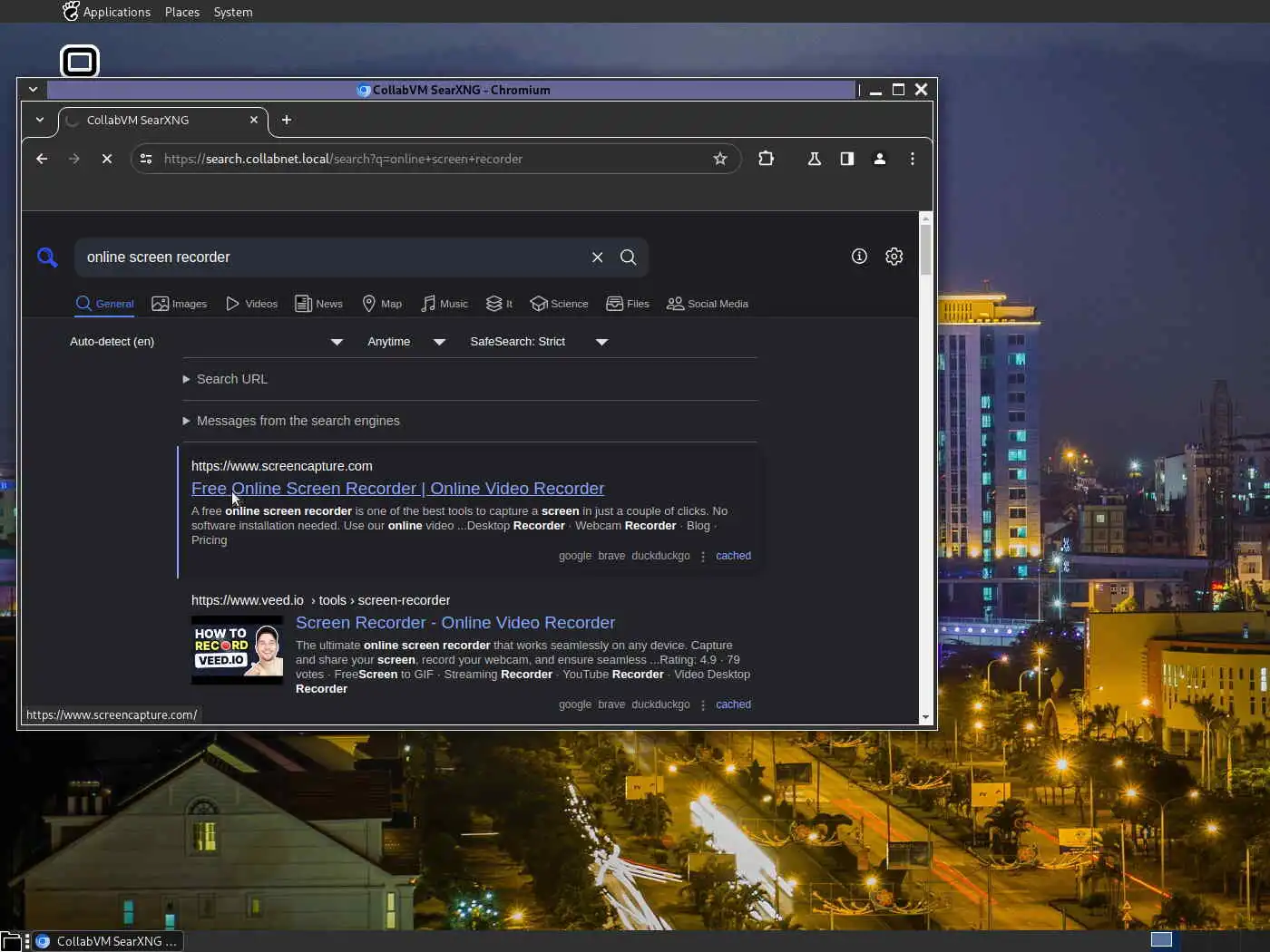Click the screencapture.com URL text
Viewport: 1270px width, 952px height.
[282, 466]
